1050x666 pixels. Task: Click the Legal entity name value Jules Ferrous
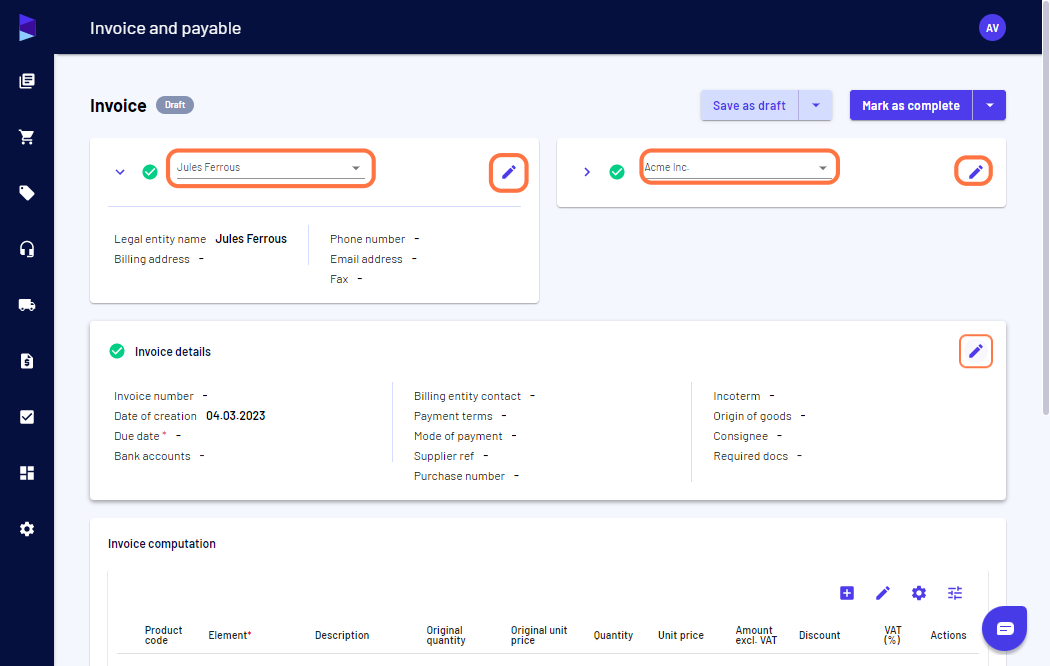point(251,239)
